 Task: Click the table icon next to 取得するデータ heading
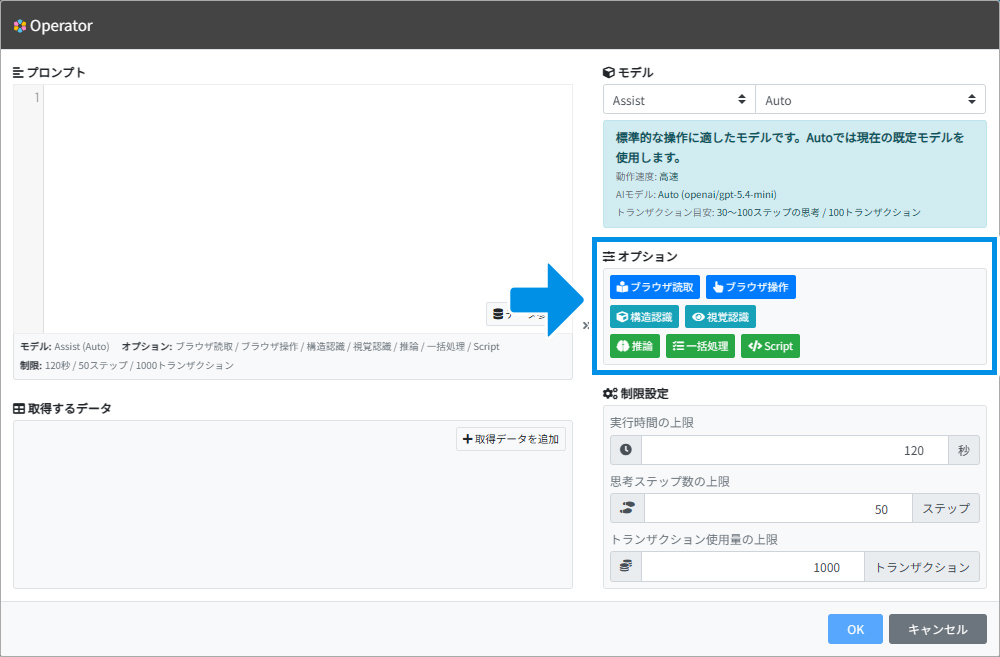point(19,408)
